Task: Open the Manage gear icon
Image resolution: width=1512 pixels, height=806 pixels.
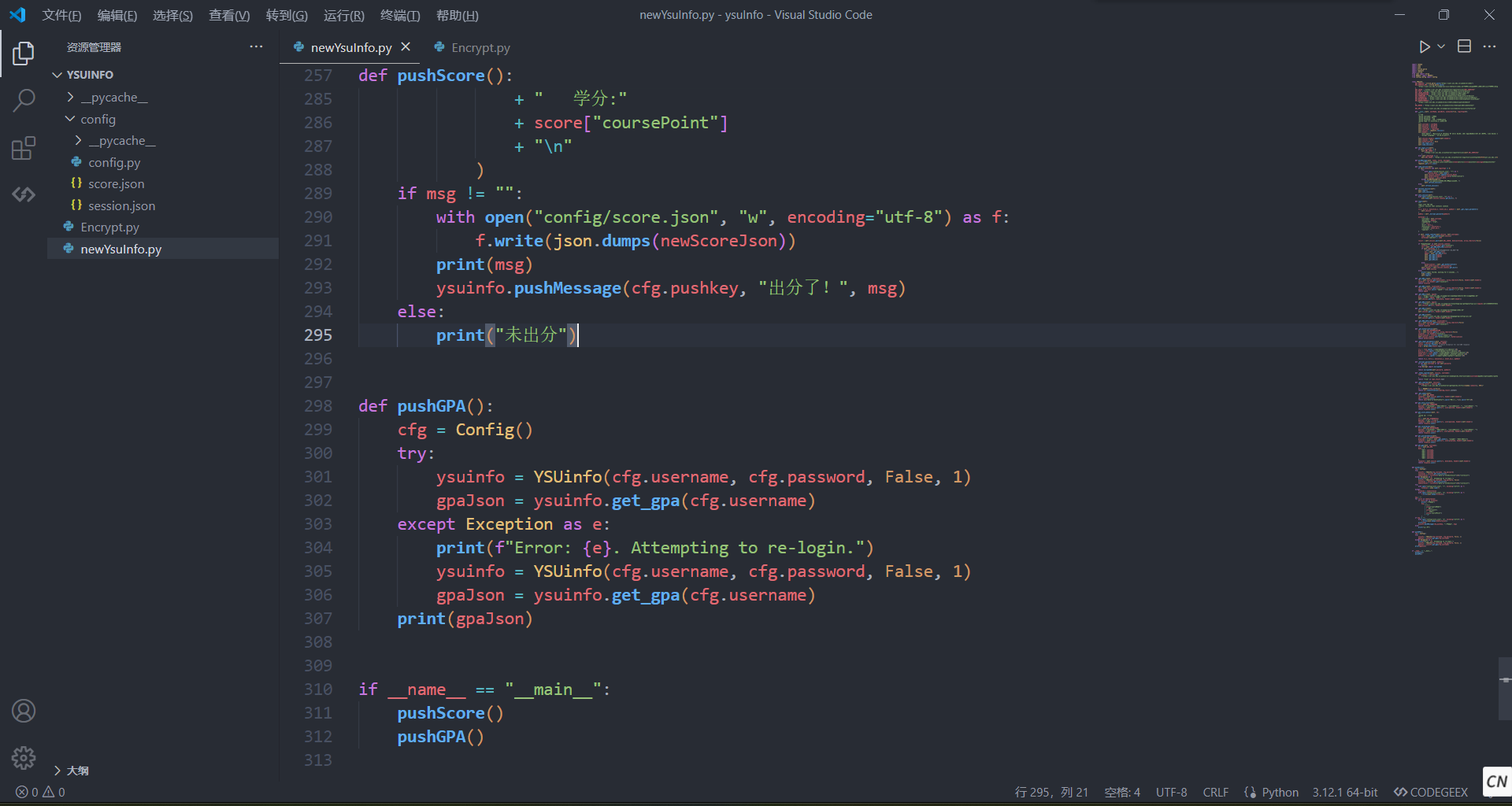Action: pyautogui.click(x=24, y=758)
